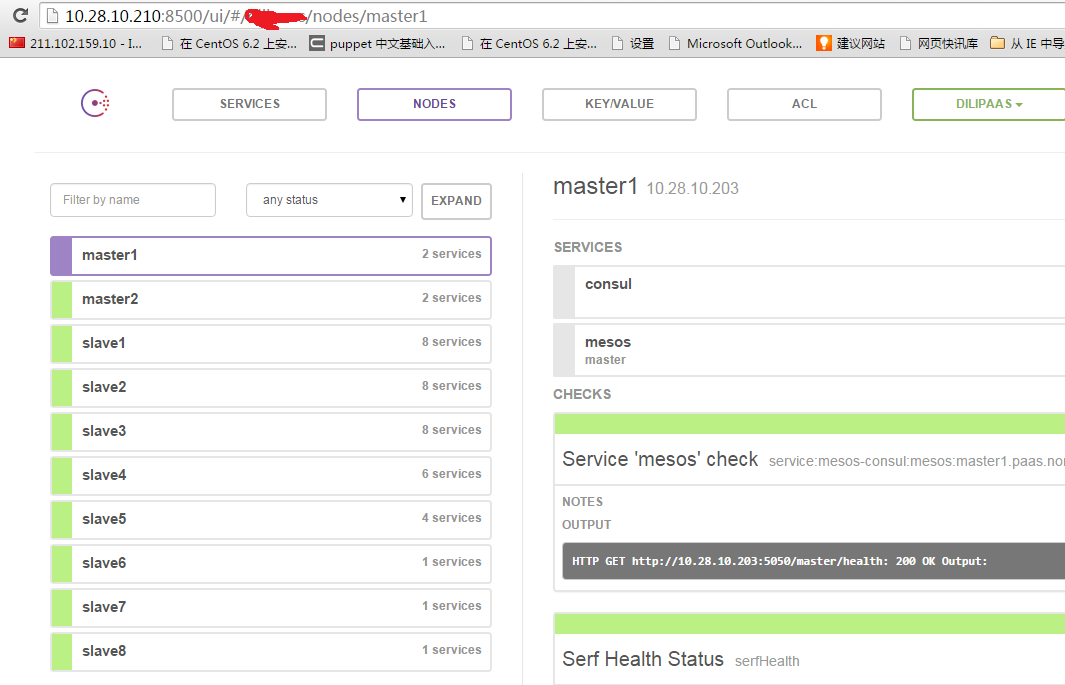The image size is (1065, 685).
Task: Switch to the SERVICES tab
Action: (248, 104)
